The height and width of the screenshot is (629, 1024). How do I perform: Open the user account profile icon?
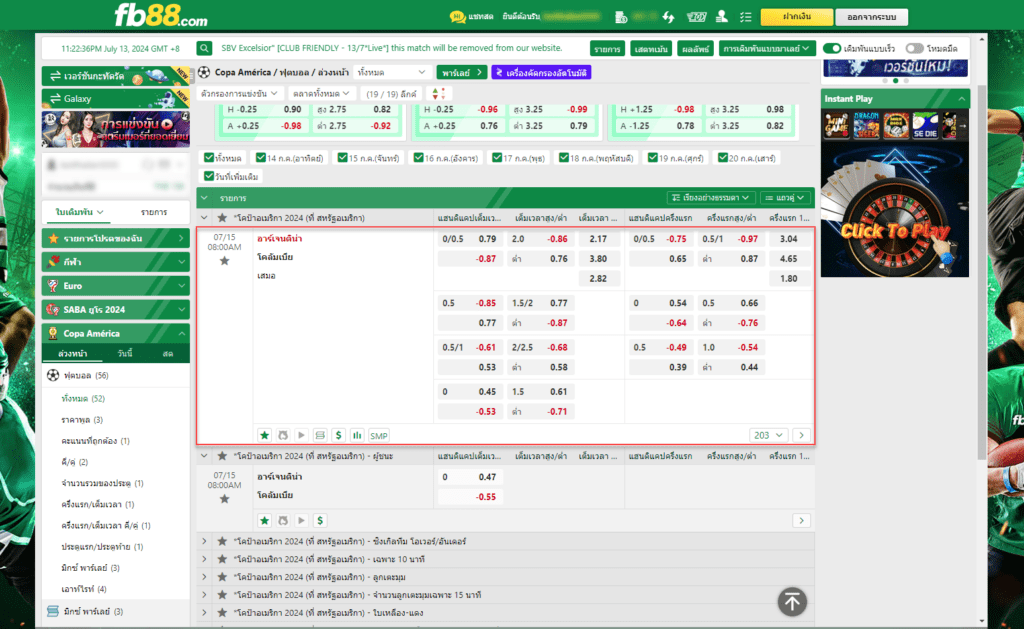pos(722,16)
